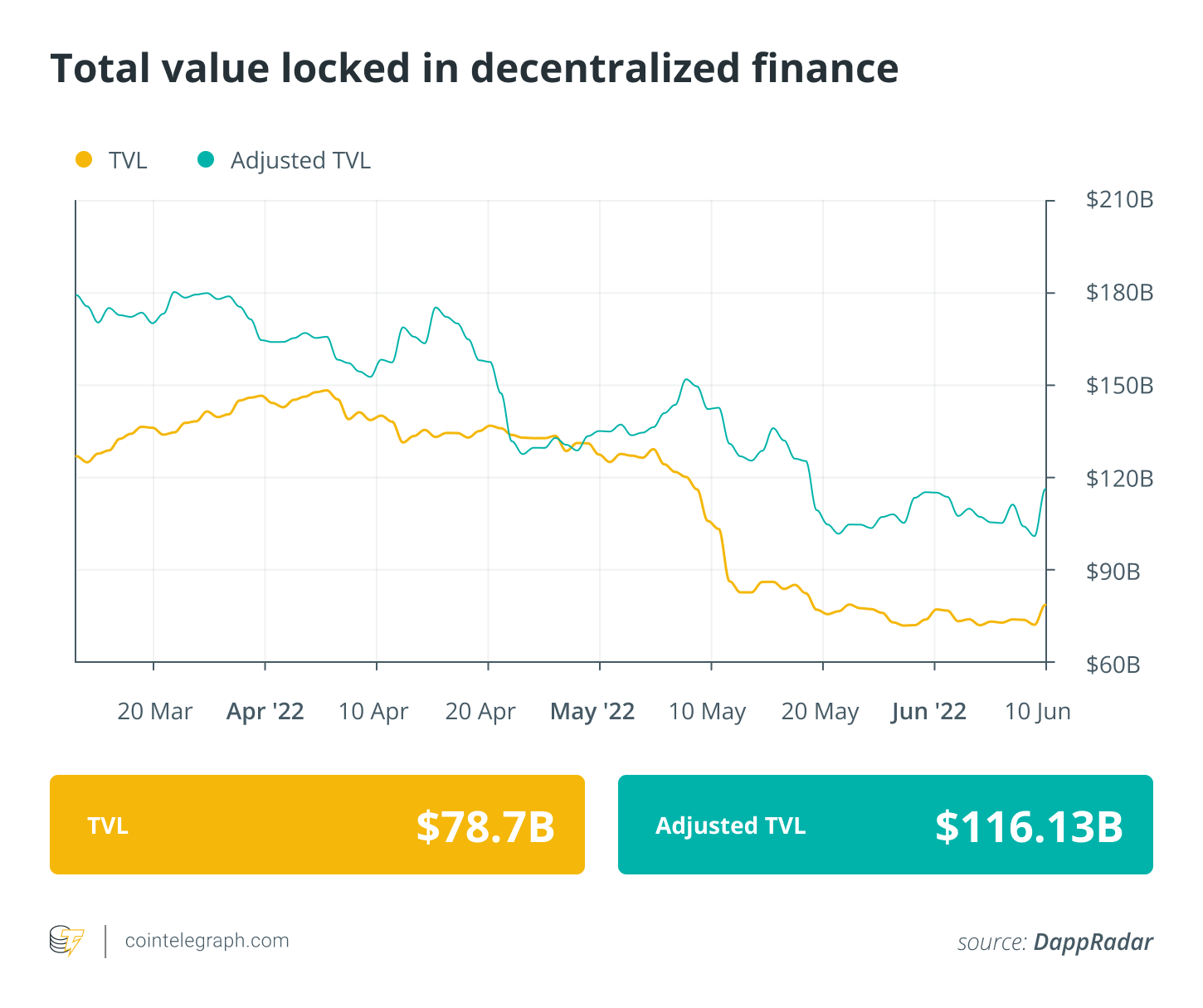The width and height of the screenshot is (1203, 1008).
Task: Click the DappRadar source link
Action: (1093, 942)
